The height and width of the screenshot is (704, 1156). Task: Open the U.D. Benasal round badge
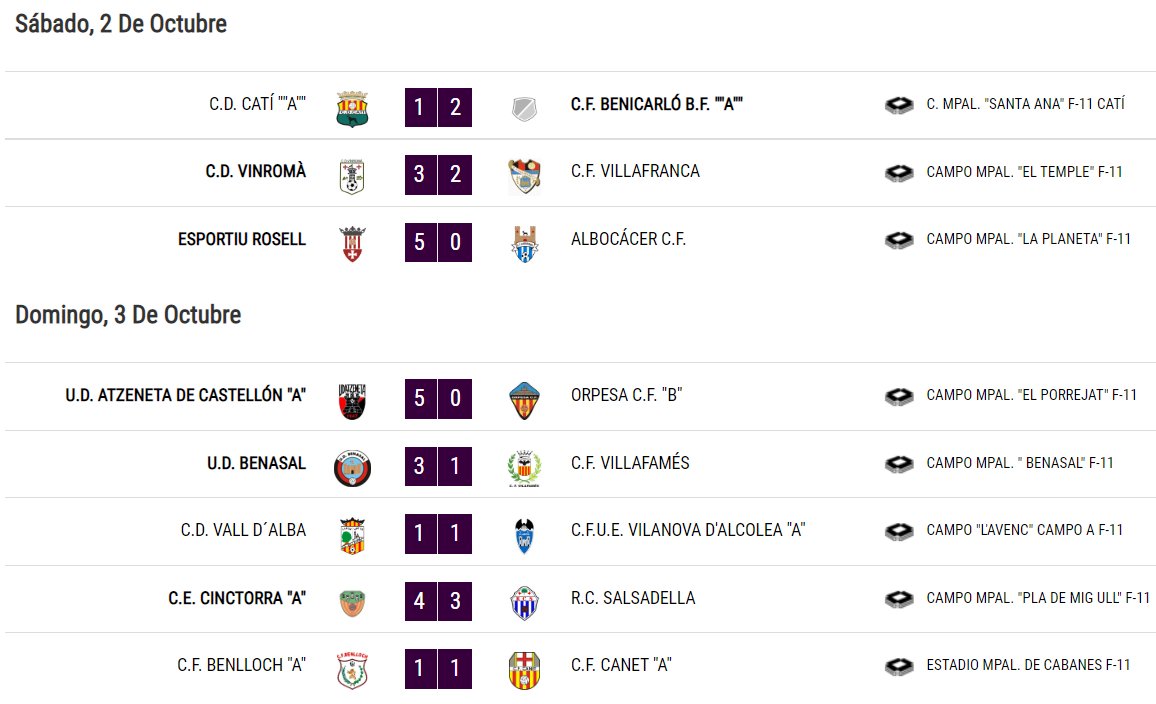(x=352, y=468)
